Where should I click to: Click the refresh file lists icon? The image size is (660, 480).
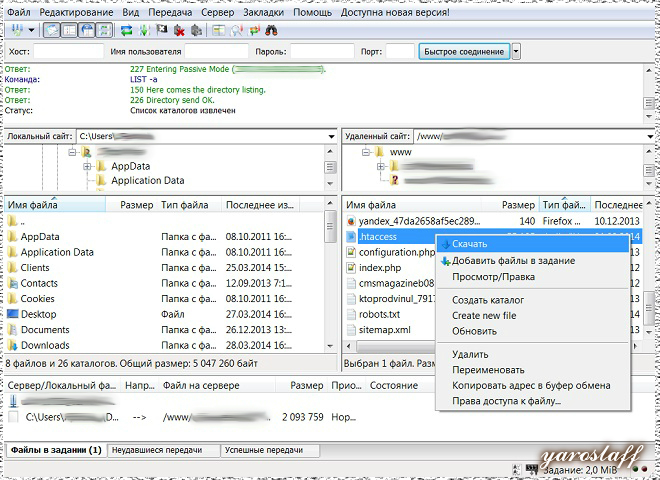127,31
